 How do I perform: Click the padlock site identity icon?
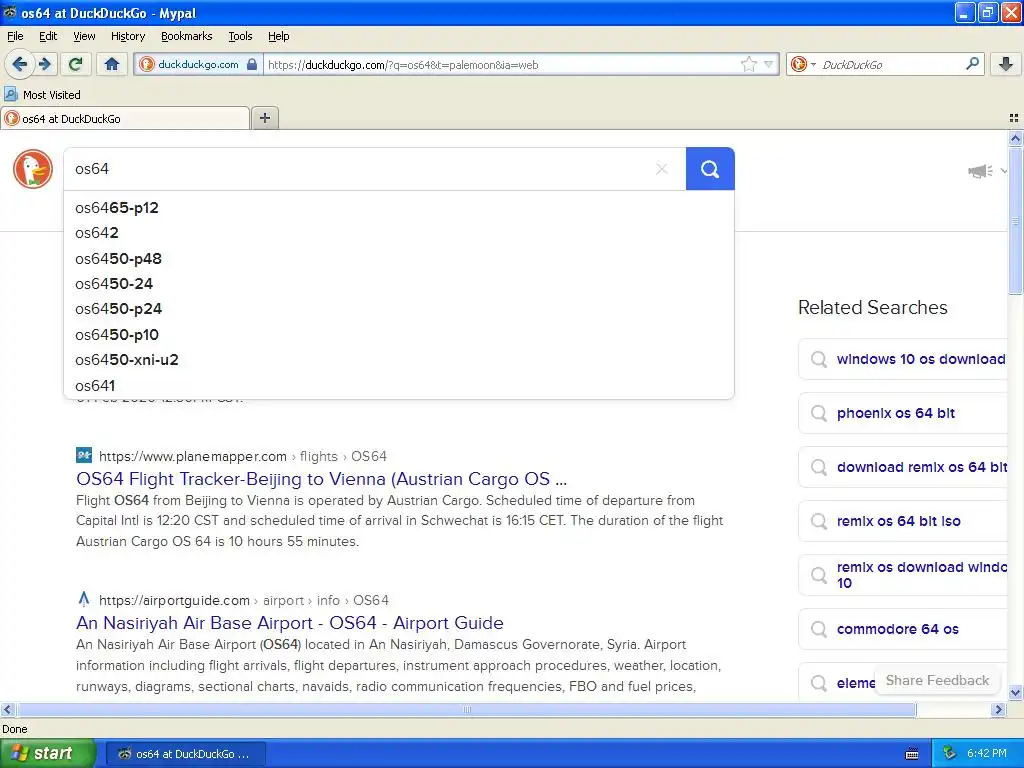tap(252, 64)
